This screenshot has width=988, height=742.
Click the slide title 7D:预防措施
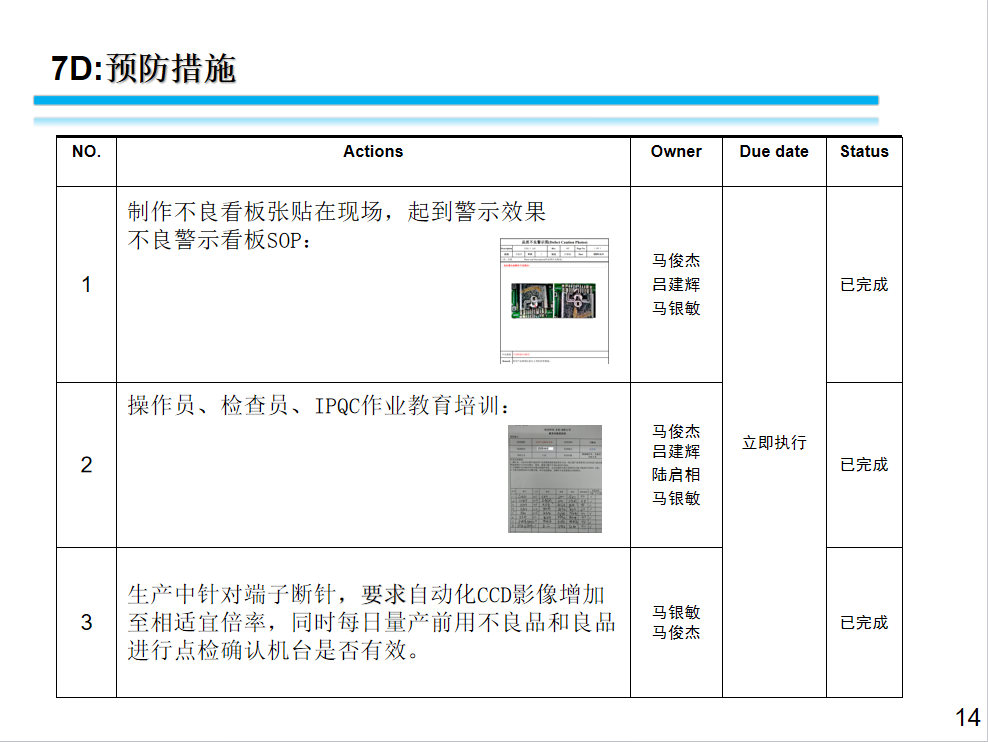[143, 69]
